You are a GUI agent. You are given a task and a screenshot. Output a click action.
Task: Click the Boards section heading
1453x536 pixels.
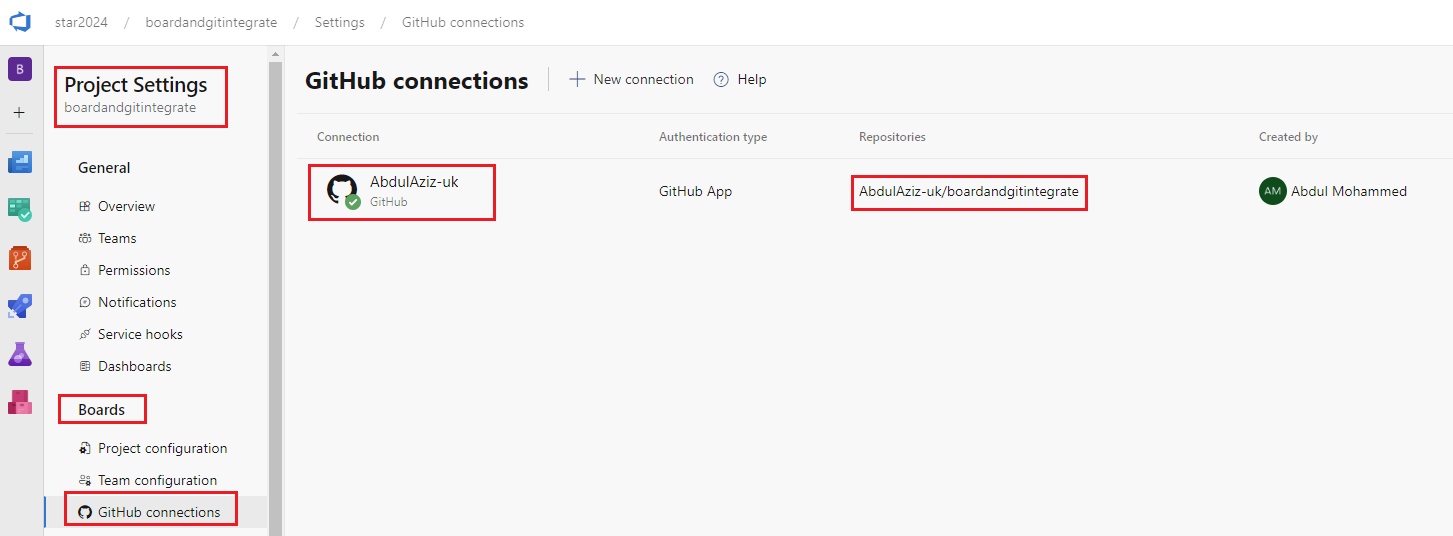tap(101, 410)
